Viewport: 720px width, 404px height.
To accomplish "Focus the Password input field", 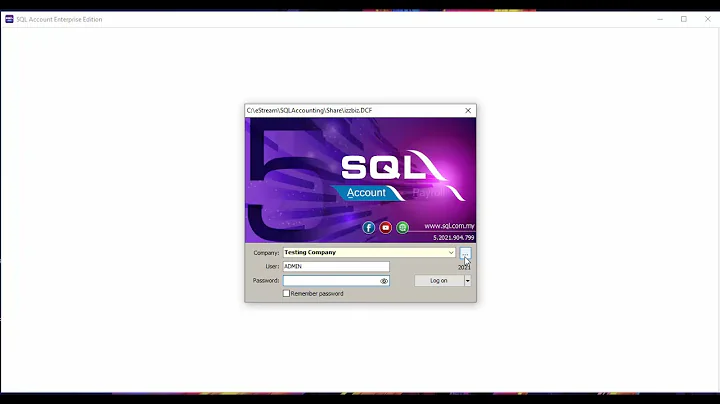I will point(336,281).
